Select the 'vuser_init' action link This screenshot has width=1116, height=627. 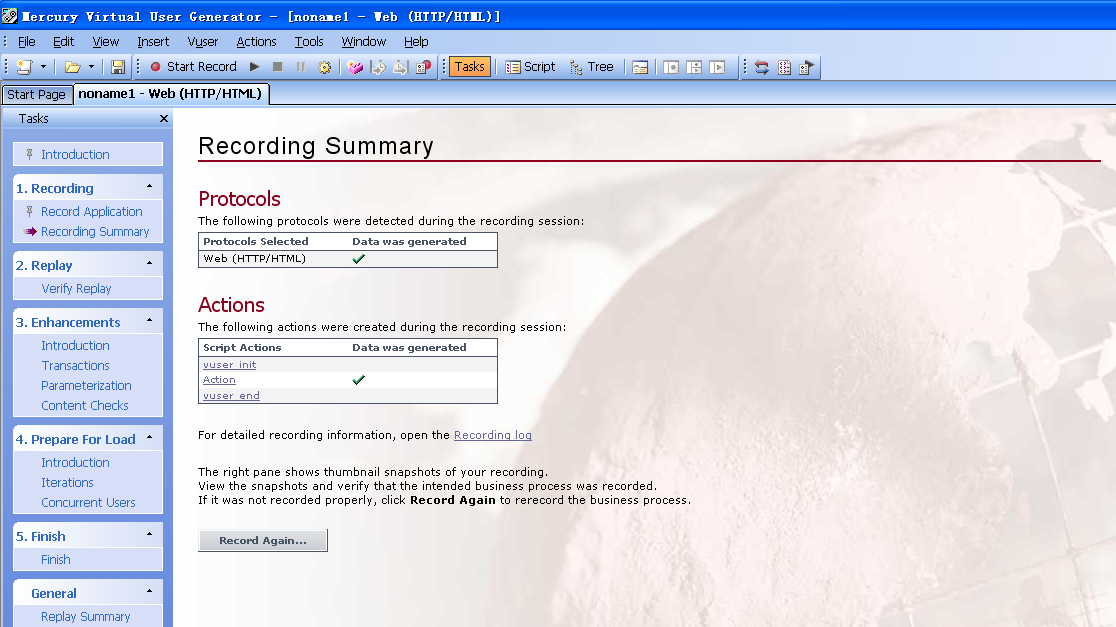tap(229, 364)
